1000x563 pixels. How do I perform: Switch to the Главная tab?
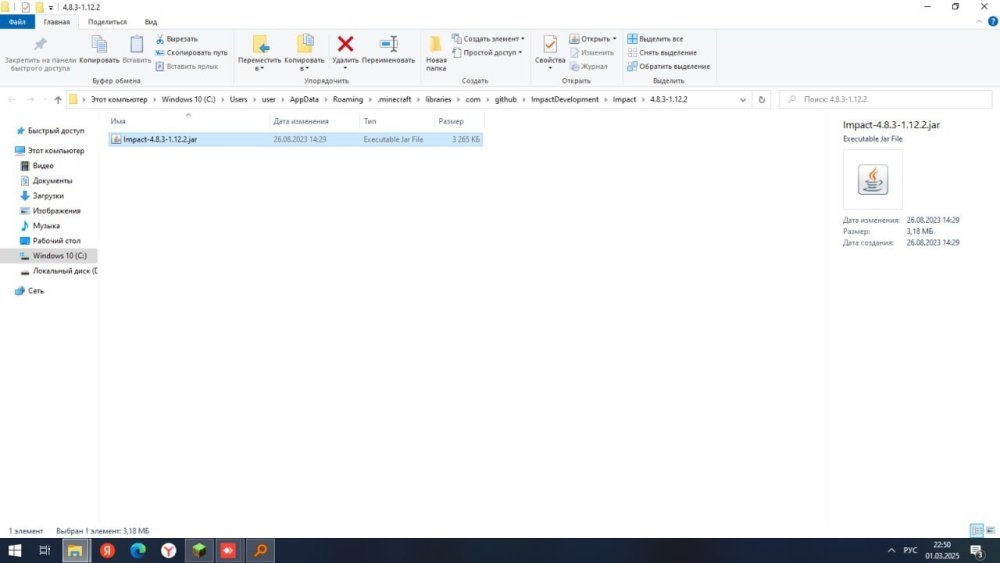56,22
